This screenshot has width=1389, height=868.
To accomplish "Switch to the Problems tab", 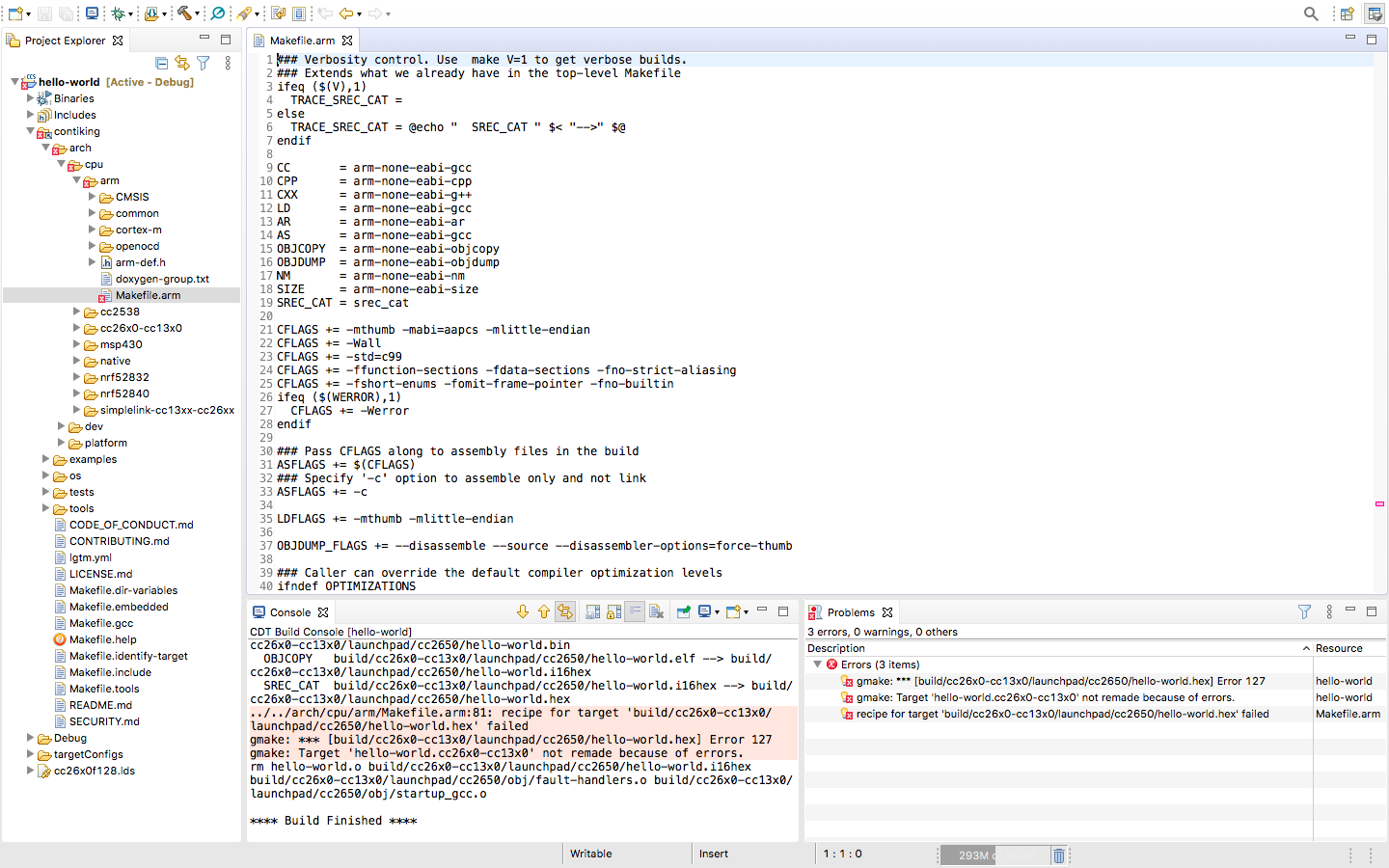I will point(851,611).
